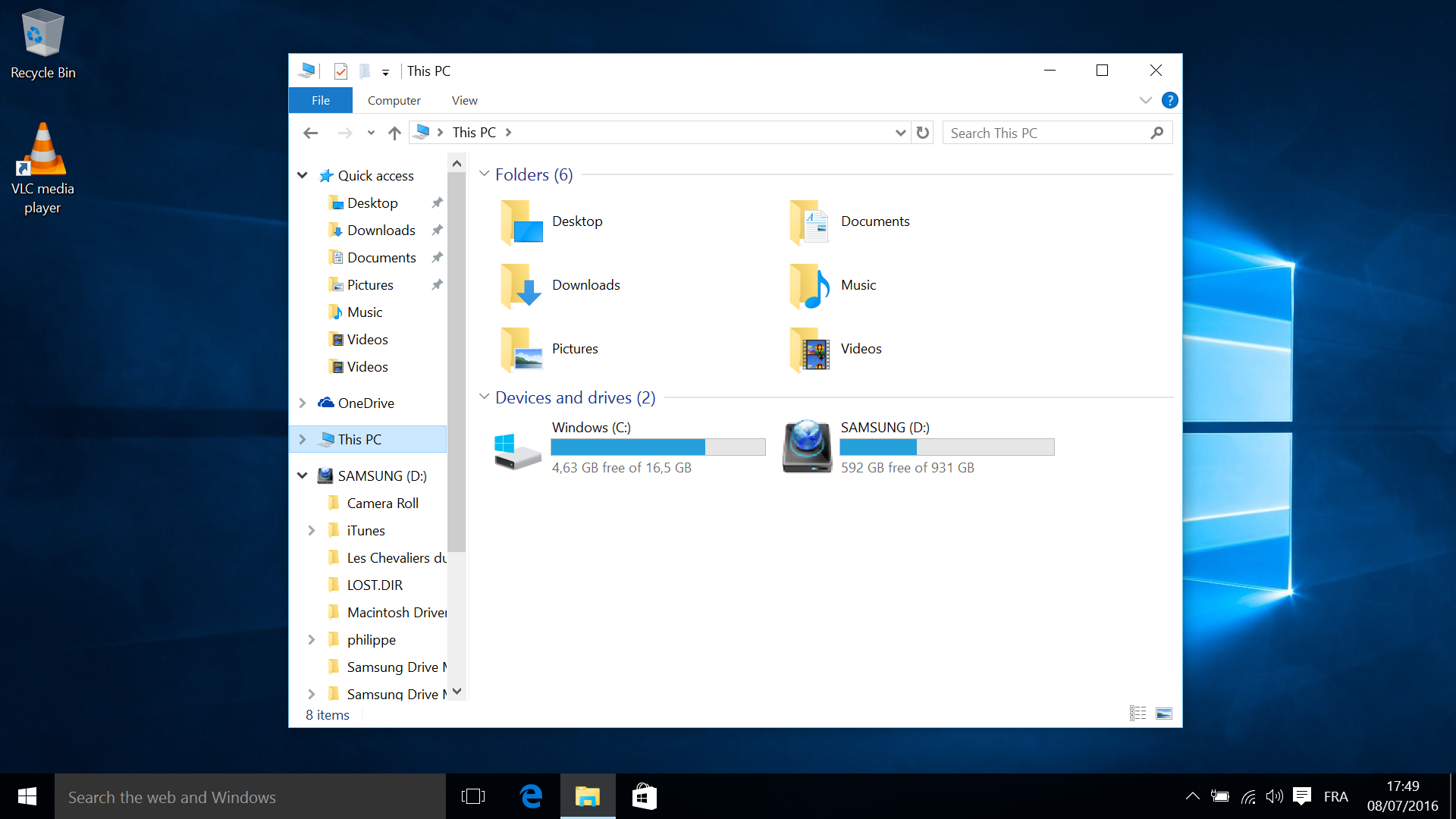
Task: Select Music in Quick access
Action: click(x=365, y=312)
